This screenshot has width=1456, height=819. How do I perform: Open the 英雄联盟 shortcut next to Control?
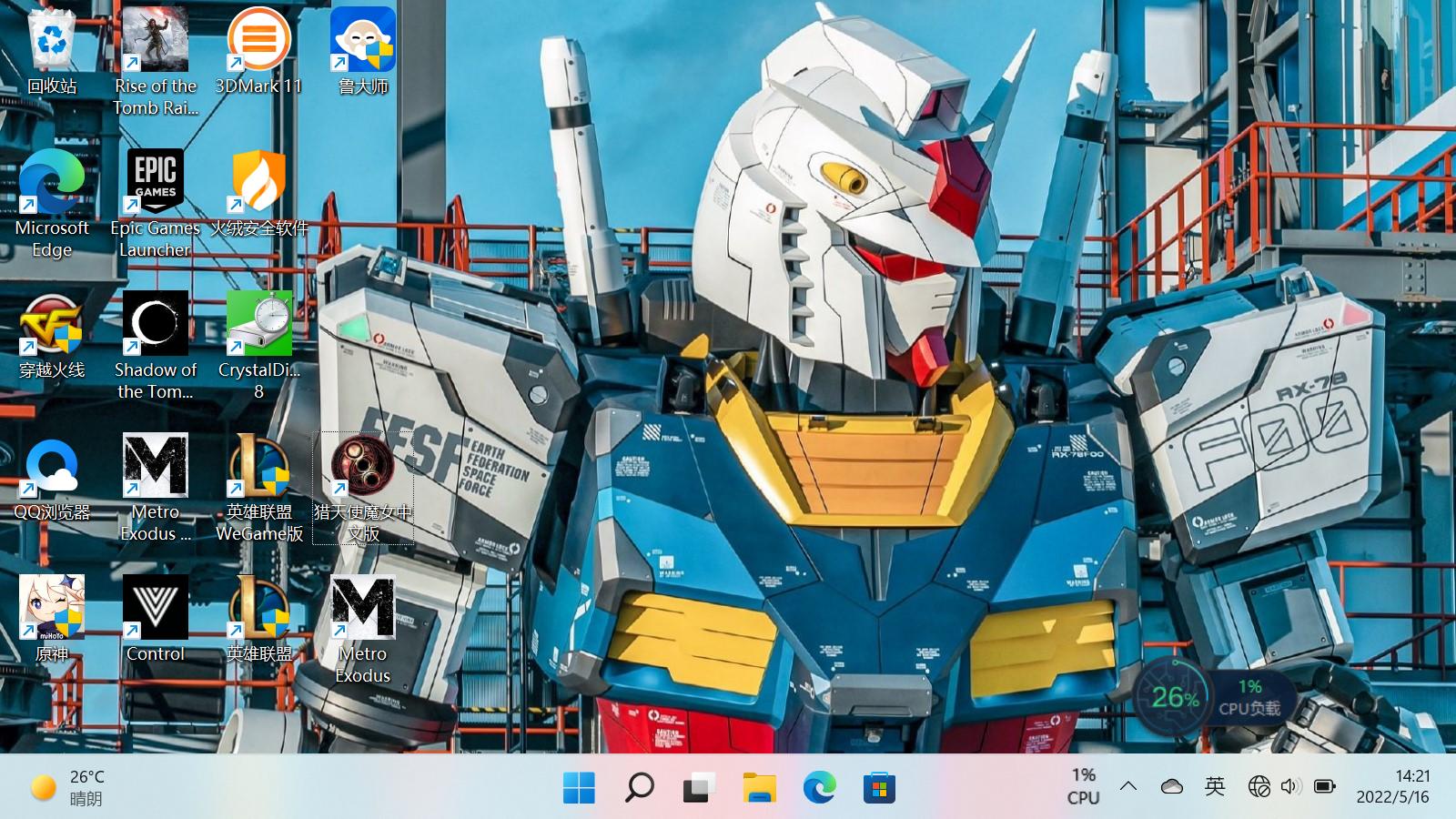coord(259,618)
